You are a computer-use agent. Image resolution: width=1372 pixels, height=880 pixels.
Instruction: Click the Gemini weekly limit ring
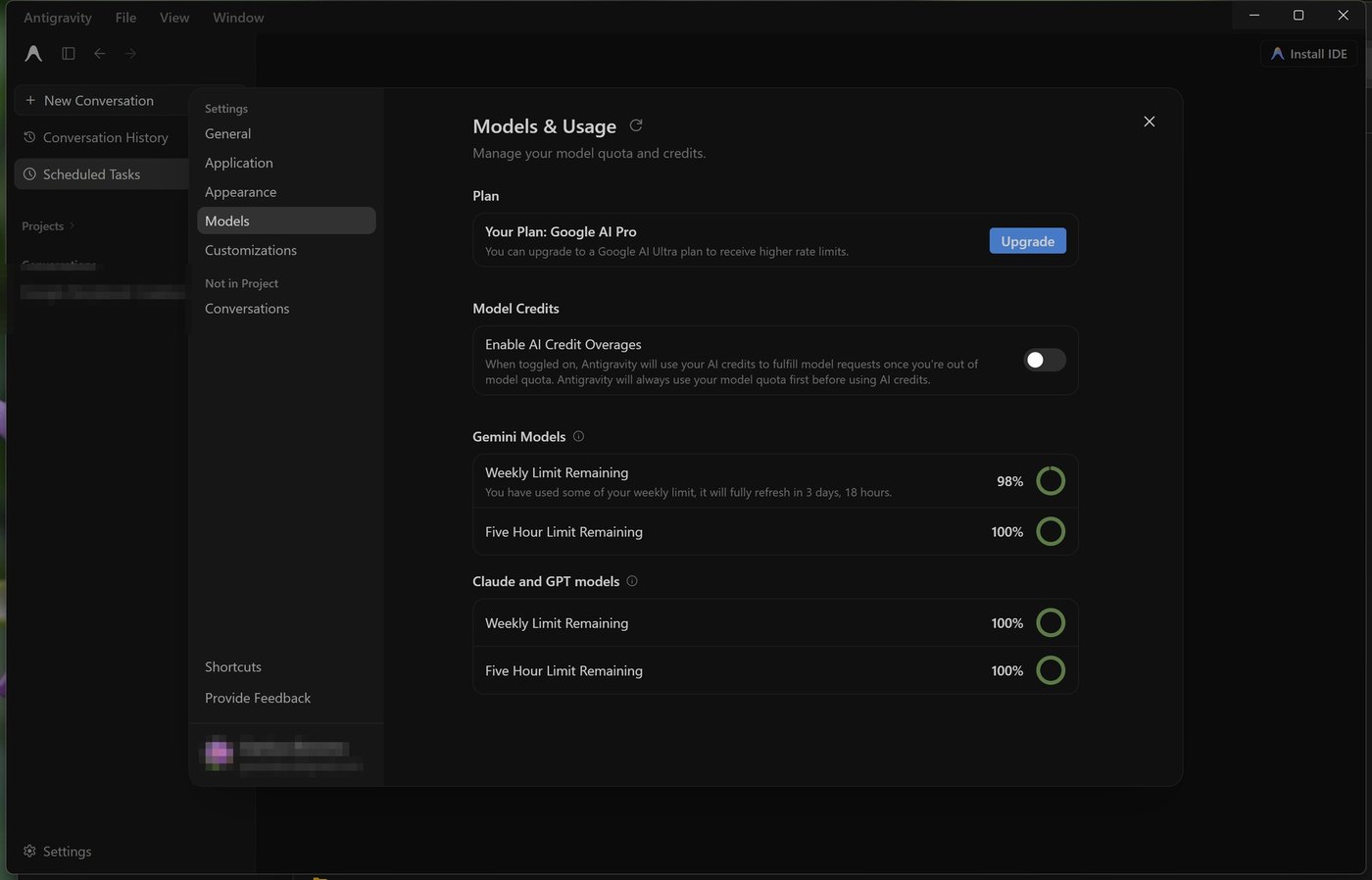(x=1051, y=481)
